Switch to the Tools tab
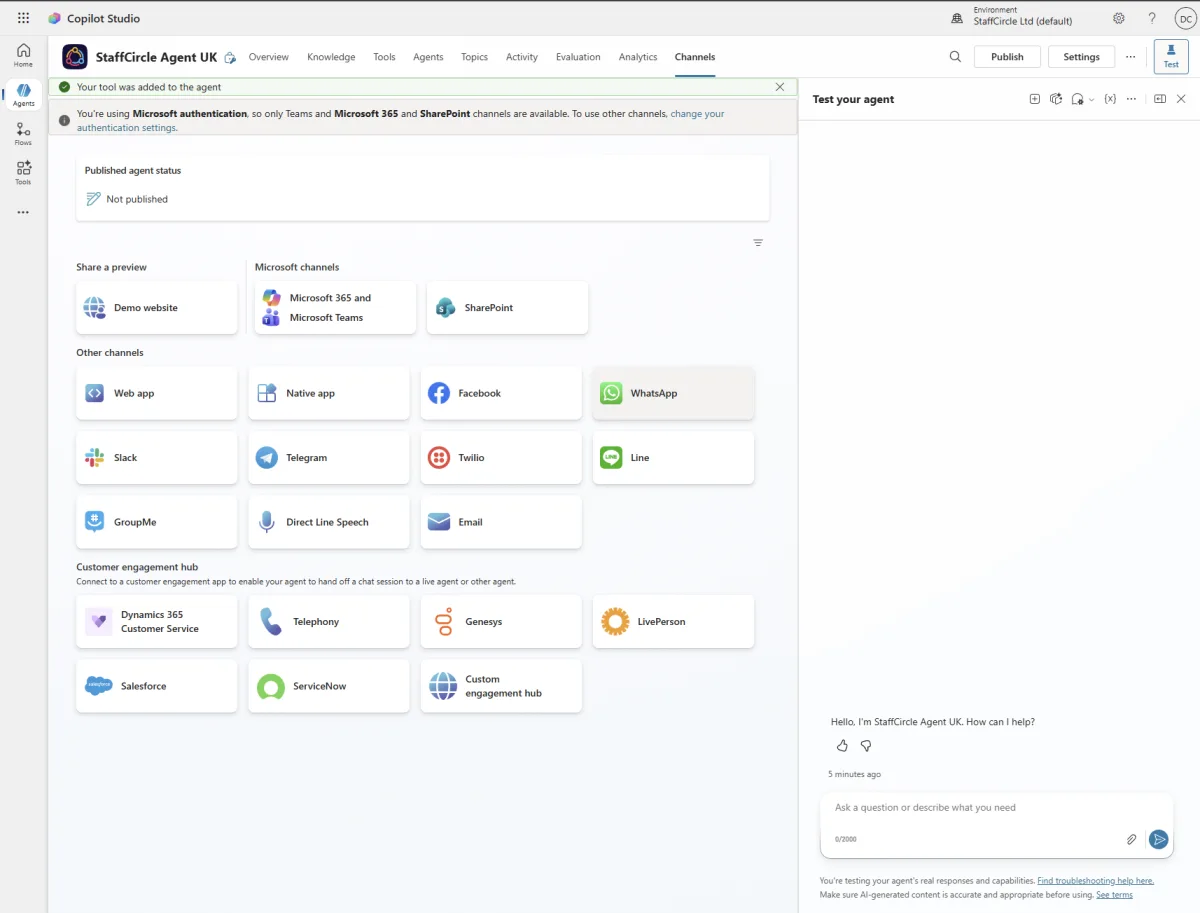Viewport: 1200px width, 913px height. tap(384, 57)
